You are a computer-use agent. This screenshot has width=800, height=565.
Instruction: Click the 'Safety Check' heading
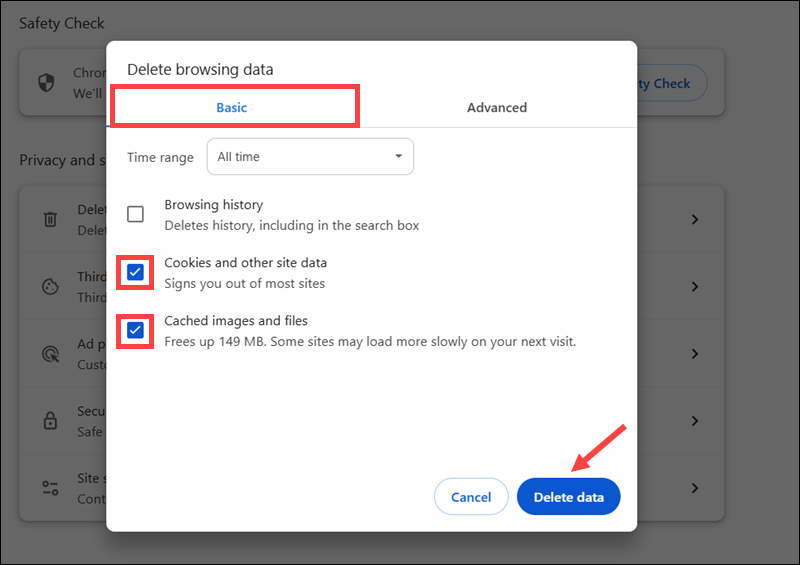[62, 23]
